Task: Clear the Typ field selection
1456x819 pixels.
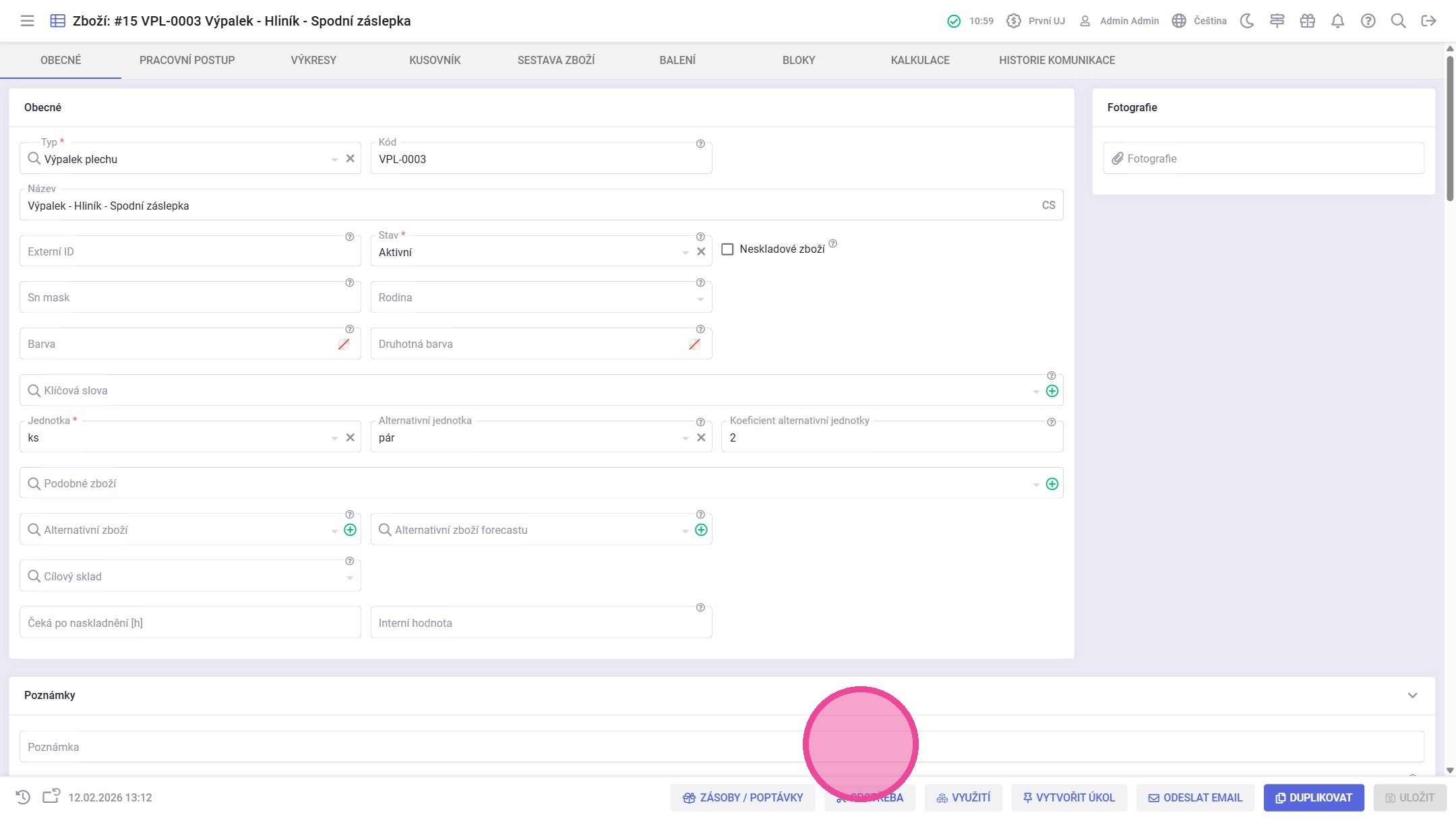Action: [x=350, y=159]
